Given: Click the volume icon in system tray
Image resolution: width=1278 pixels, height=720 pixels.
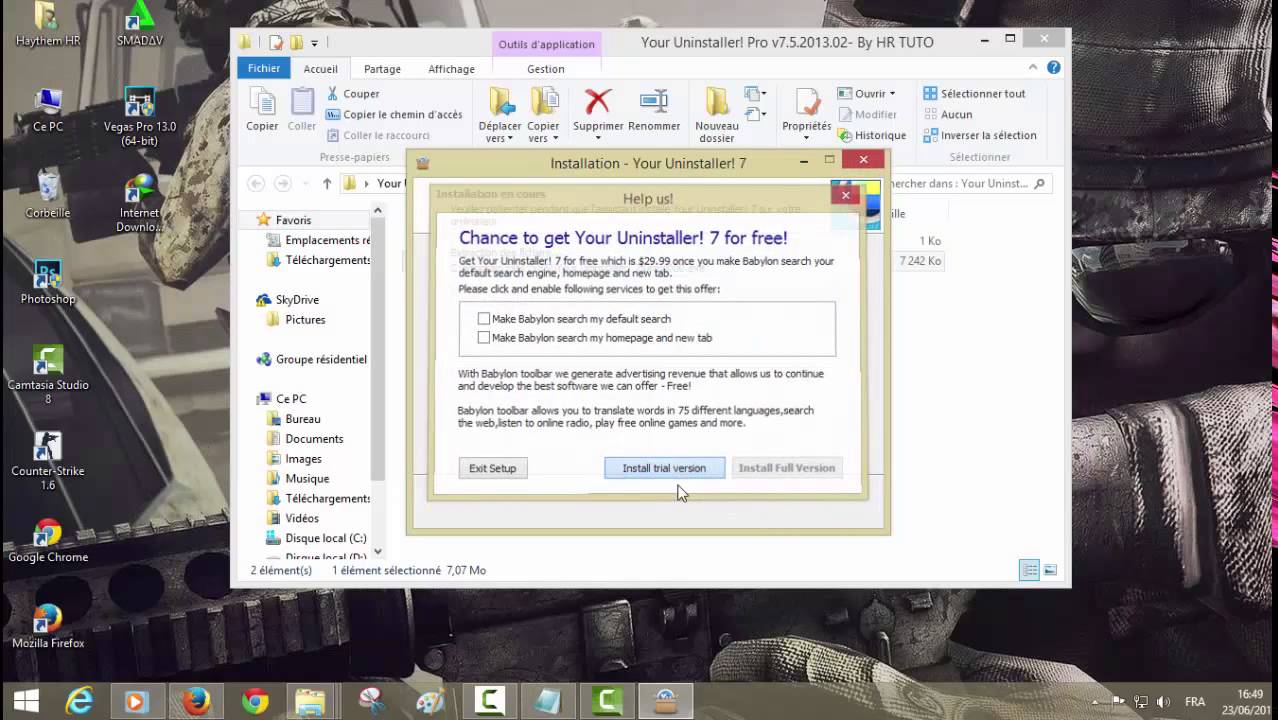Looking at the screenshot, I should click(x=1163, y=701).
